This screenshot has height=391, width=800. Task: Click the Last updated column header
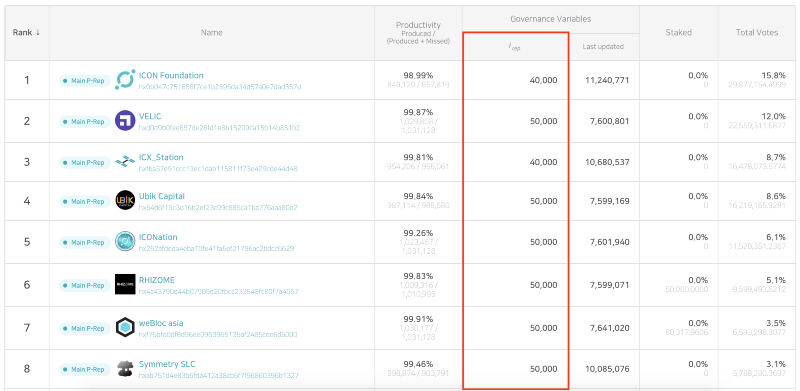tap(603, 46)
